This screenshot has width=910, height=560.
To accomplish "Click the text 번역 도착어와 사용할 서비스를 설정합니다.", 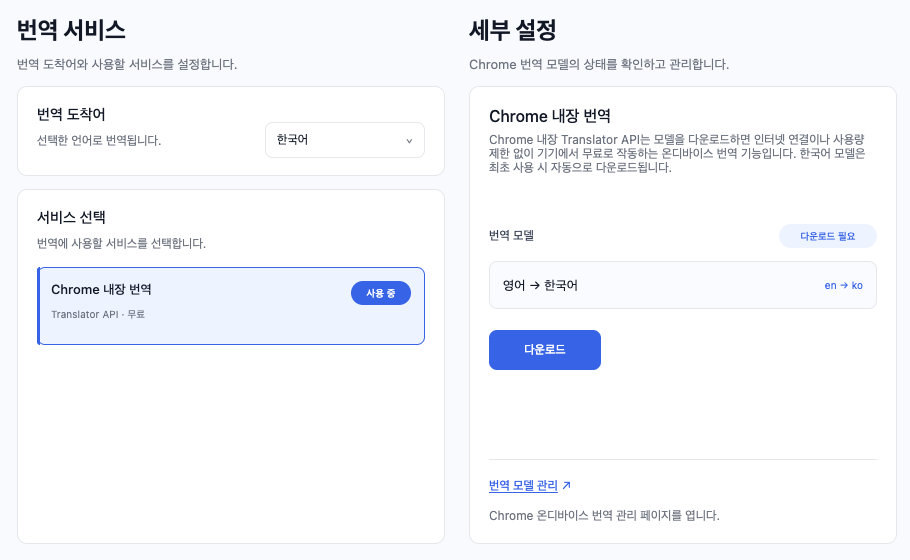I will pyautogui.click(x=127, y=64).
